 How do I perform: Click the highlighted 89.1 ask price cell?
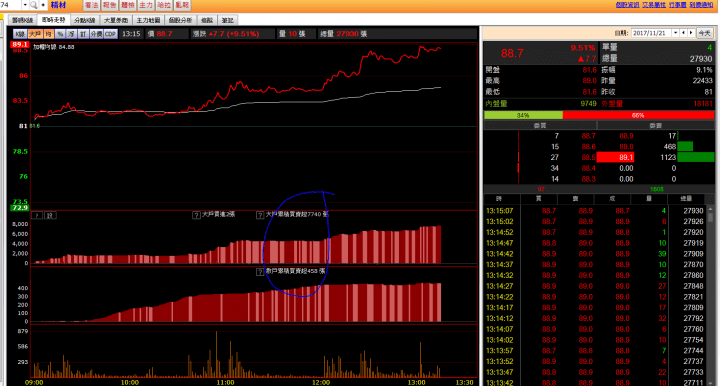point(615,157)
